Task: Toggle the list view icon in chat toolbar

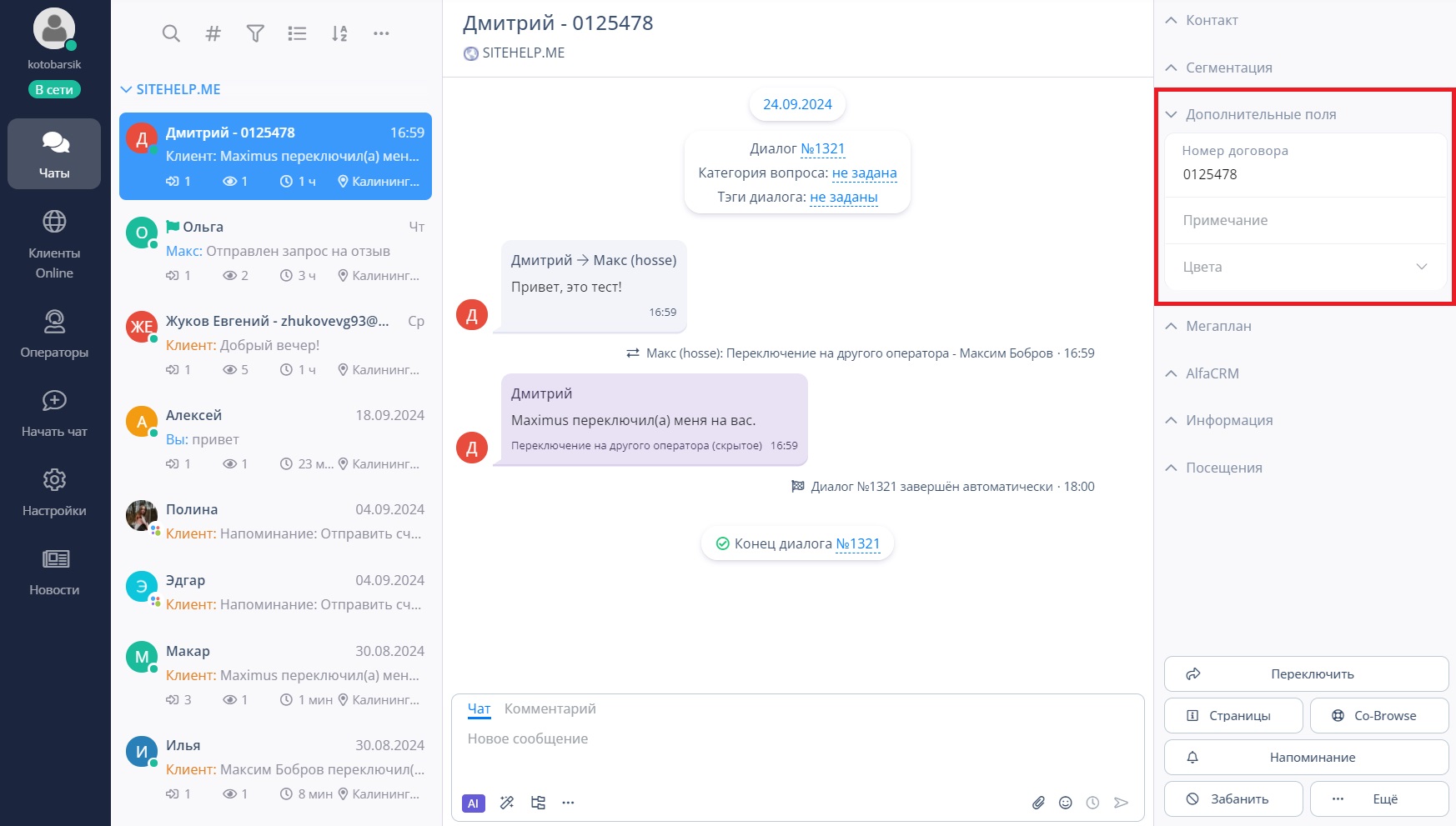Action: coord(297,33)
